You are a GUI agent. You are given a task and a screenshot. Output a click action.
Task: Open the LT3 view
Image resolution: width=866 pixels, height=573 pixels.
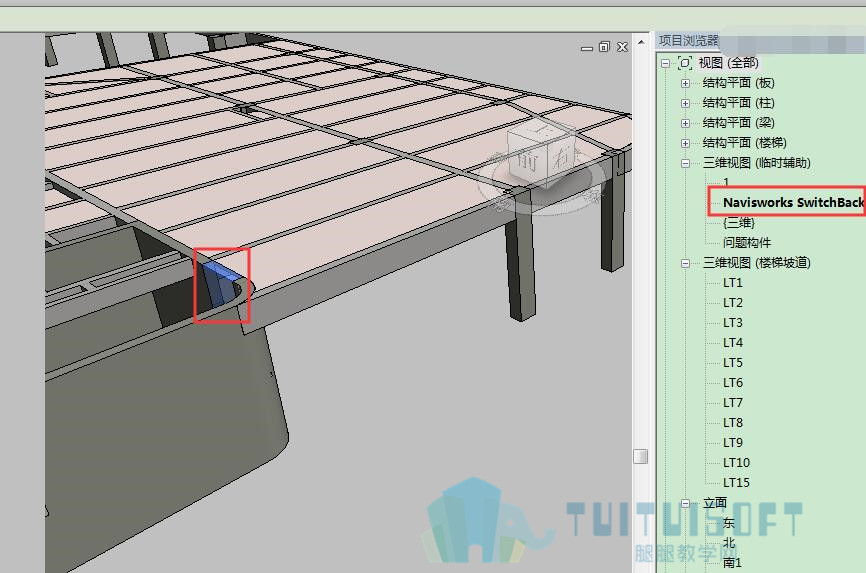(x=733, y=323)
